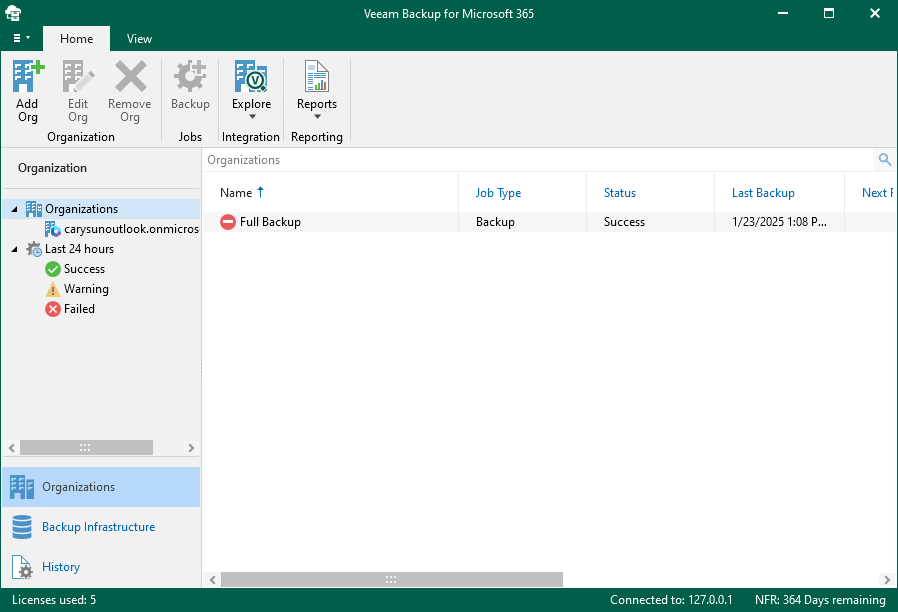The height and width of the screenshot is (612, 898).
Task: Sort by the Name column header
Action: click(x=236, y=193)
